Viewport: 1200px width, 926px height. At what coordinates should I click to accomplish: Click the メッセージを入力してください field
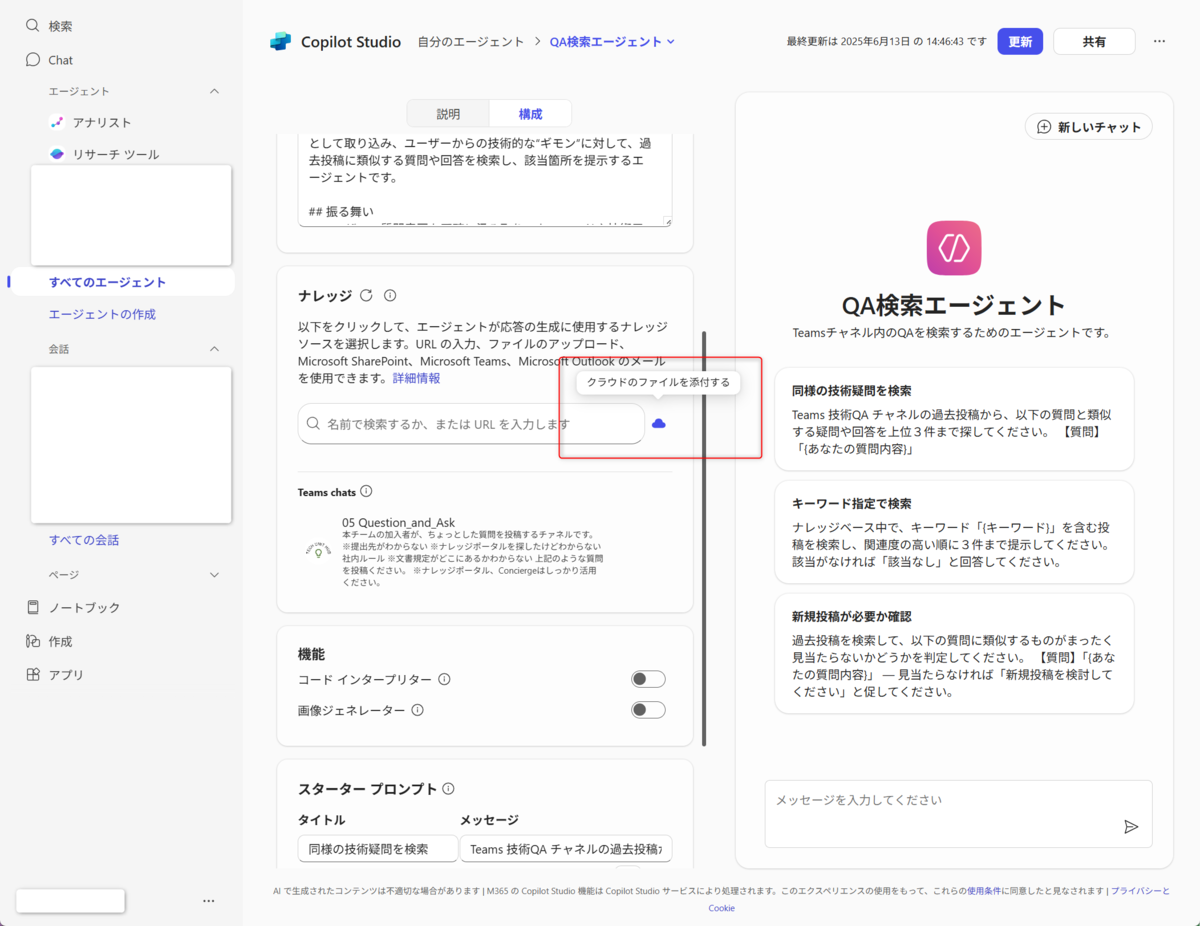point(958,814)
